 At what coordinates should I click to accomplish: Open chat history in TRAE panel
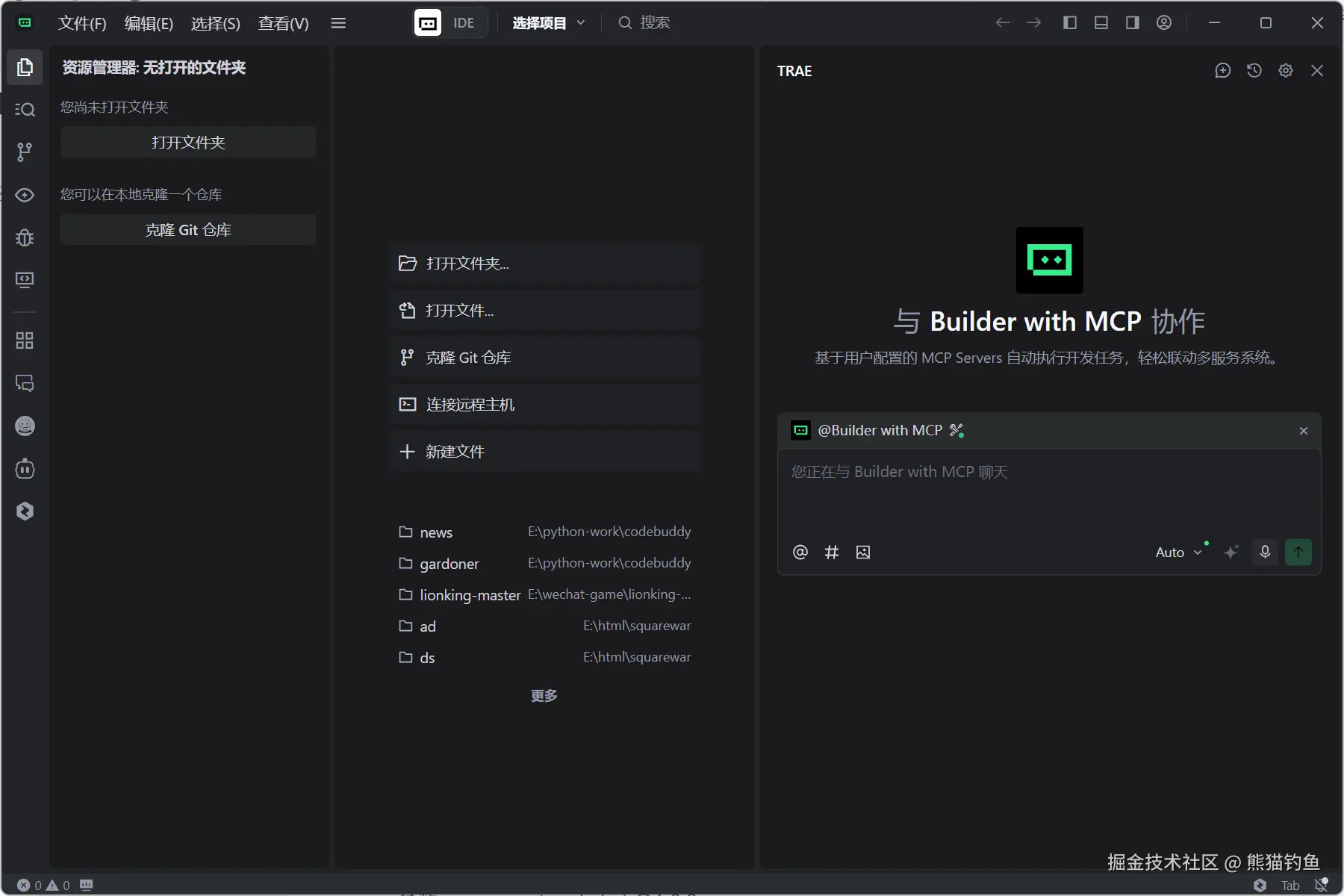pyautogui.click(x=1254, y=70)
